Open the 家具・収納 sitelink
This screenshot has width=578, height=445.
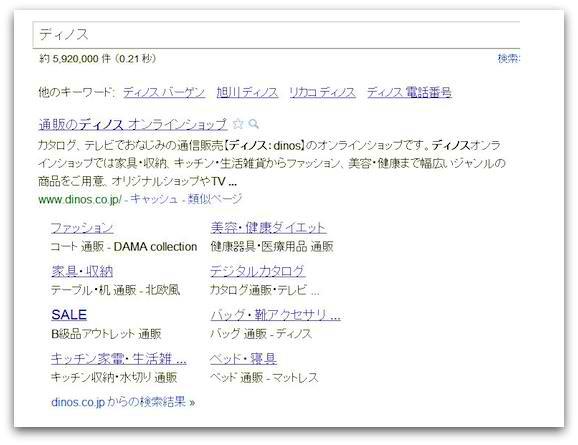point(82,271)
